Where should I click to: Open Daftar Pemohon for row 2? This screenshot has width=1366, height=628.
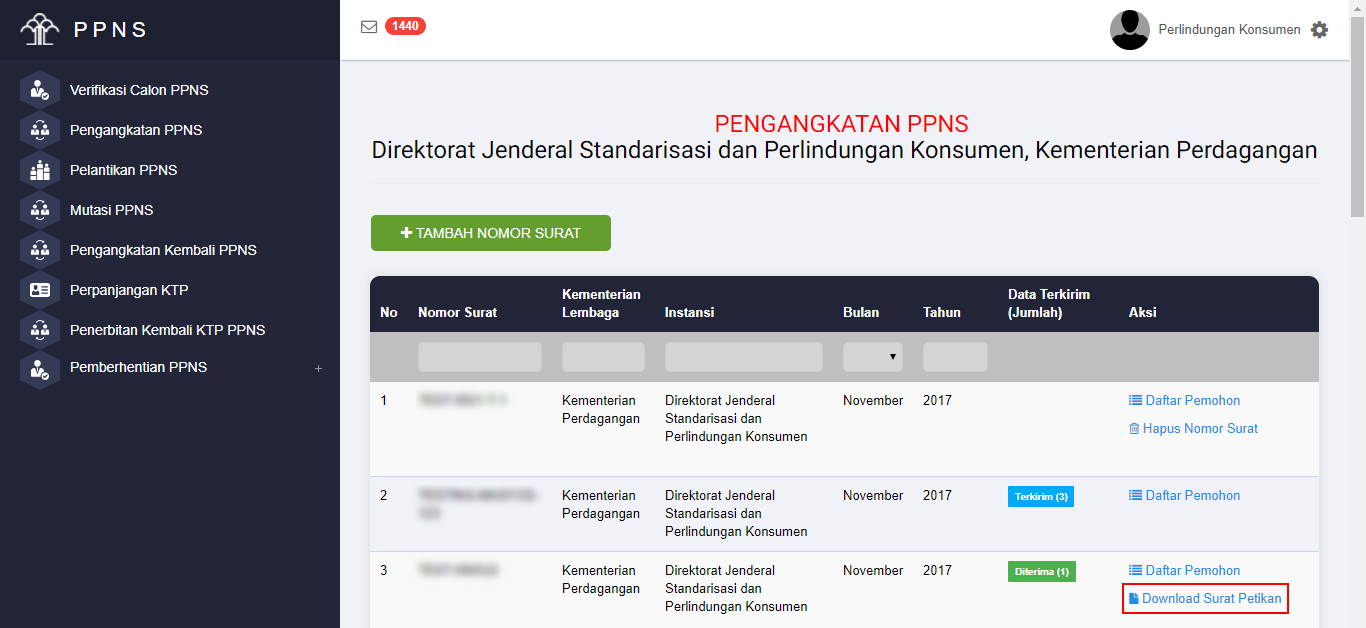coord(1184,495)
